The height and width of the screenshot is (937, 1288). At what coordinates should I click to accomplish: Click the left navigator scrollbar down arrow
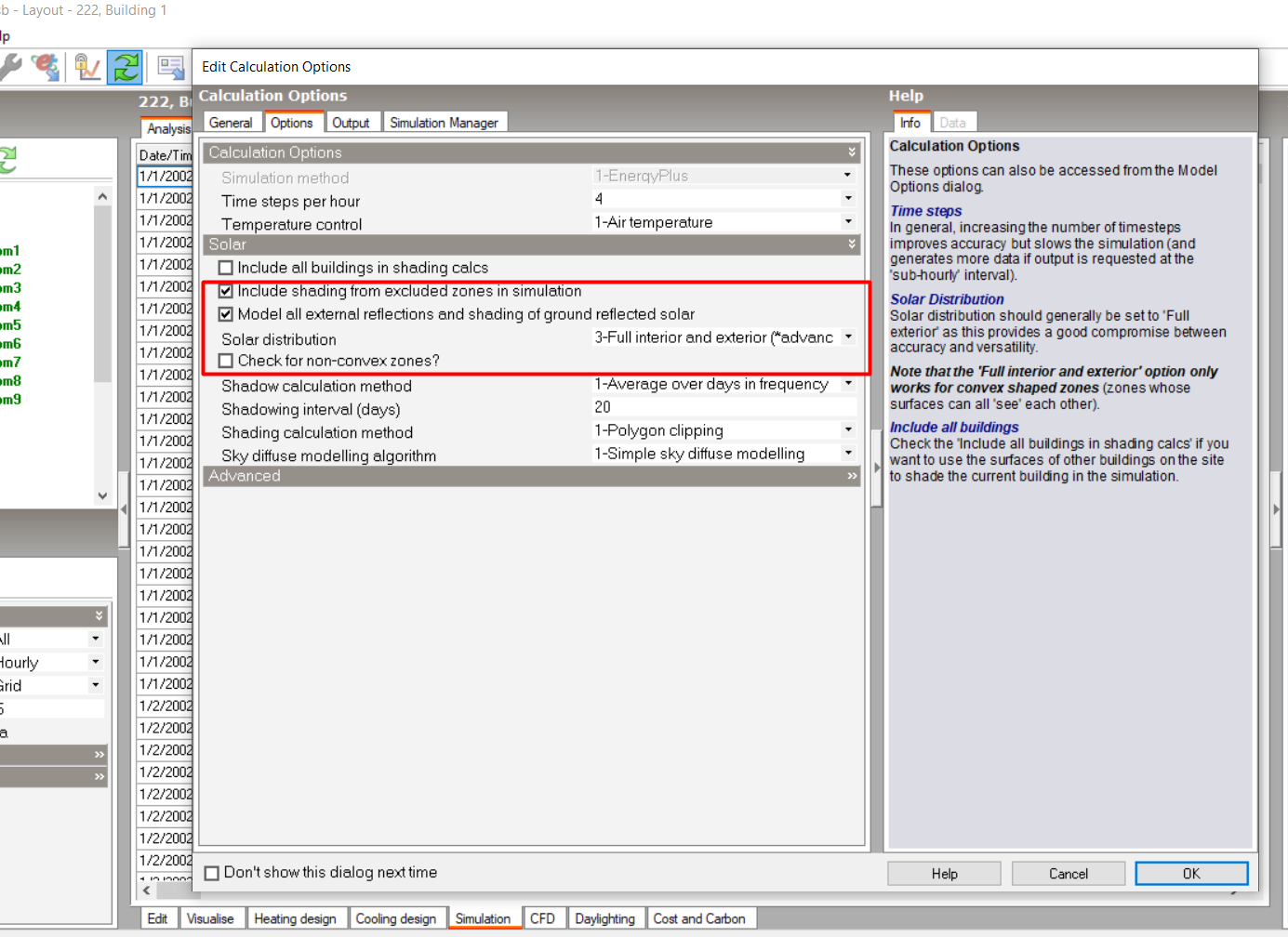click(x=102, y=496)
